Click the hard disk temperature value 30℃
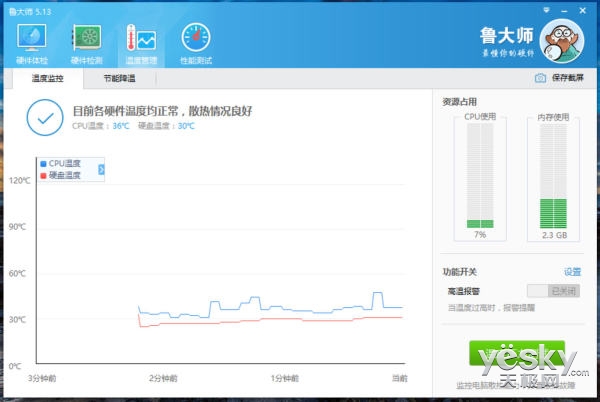 [x=186, y=126]
